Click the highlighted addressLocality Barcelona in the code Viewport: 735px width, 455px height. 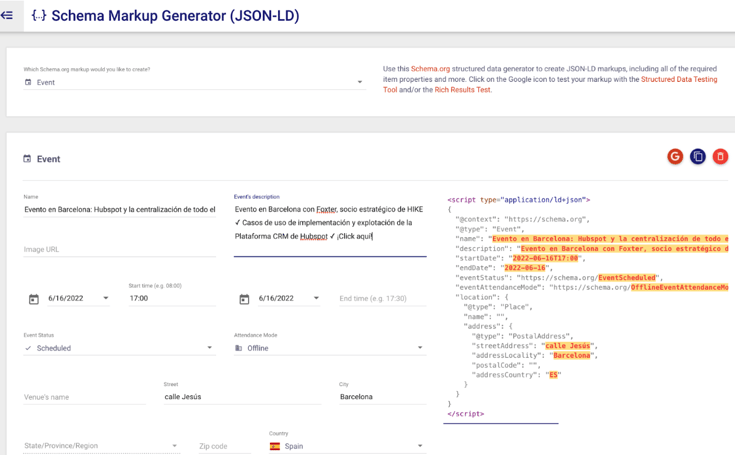[571, 356]
